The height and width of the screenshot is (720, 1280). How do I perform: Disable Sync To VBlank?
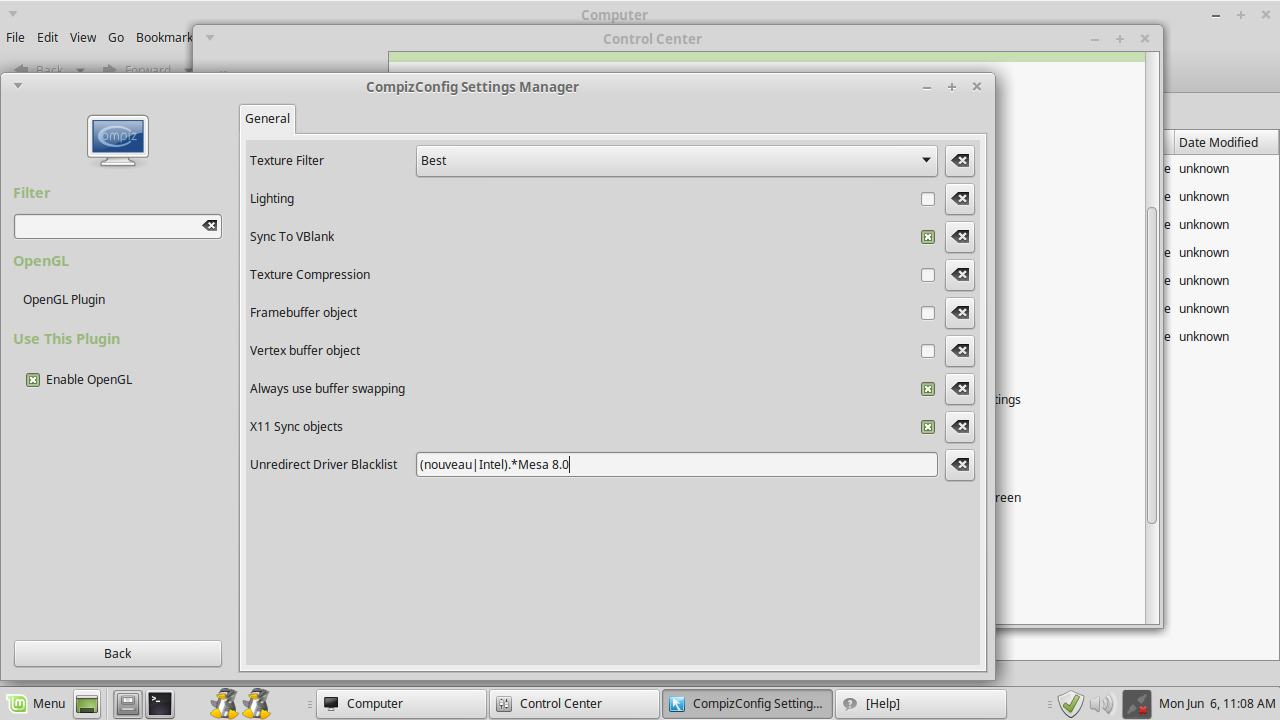coord(928,237)
